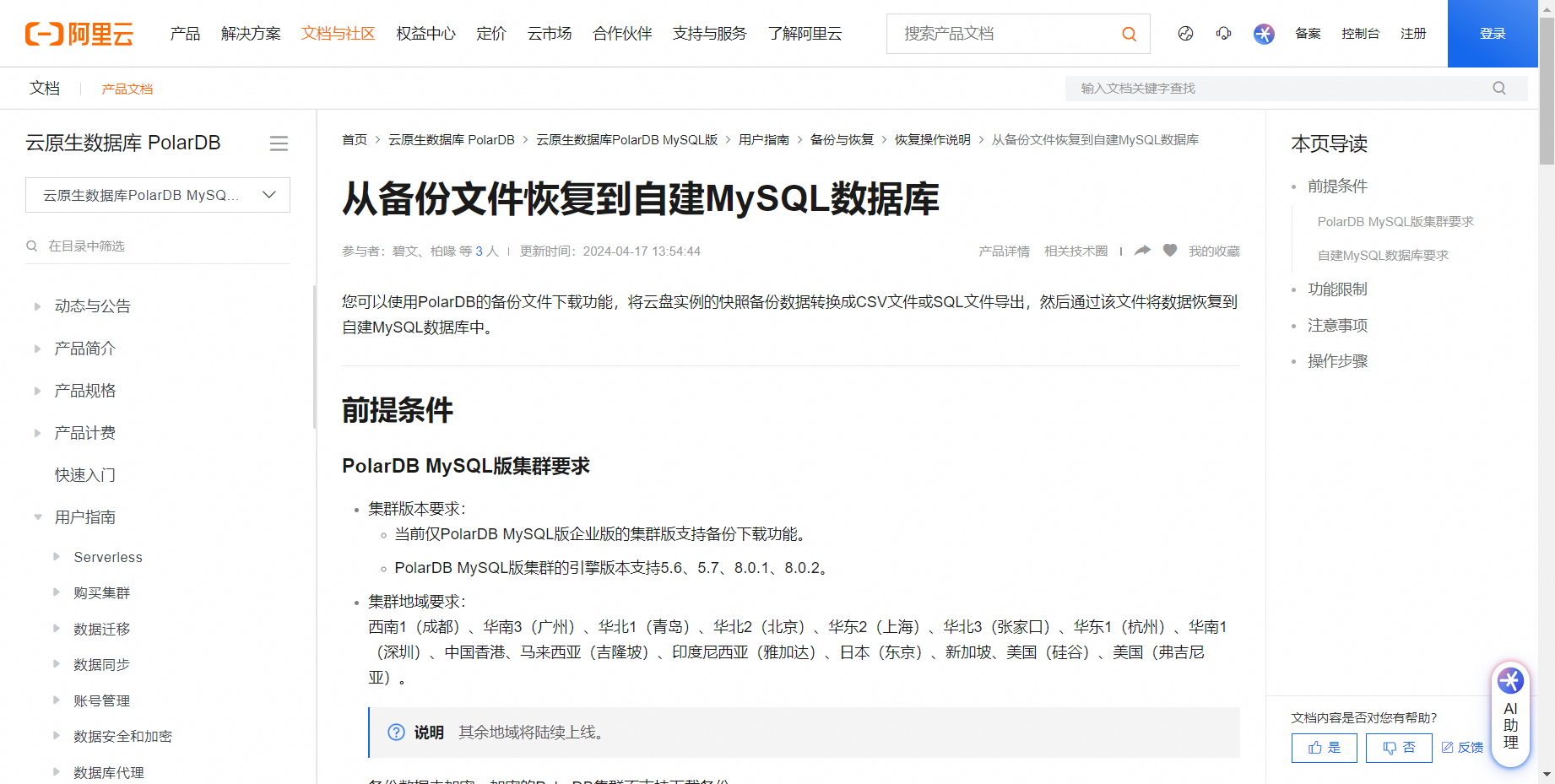Image resolution: width=1555 pixels, height=784 pixels.
Task: Click the orange search magnifier icon
Action: pos(1129,34)
